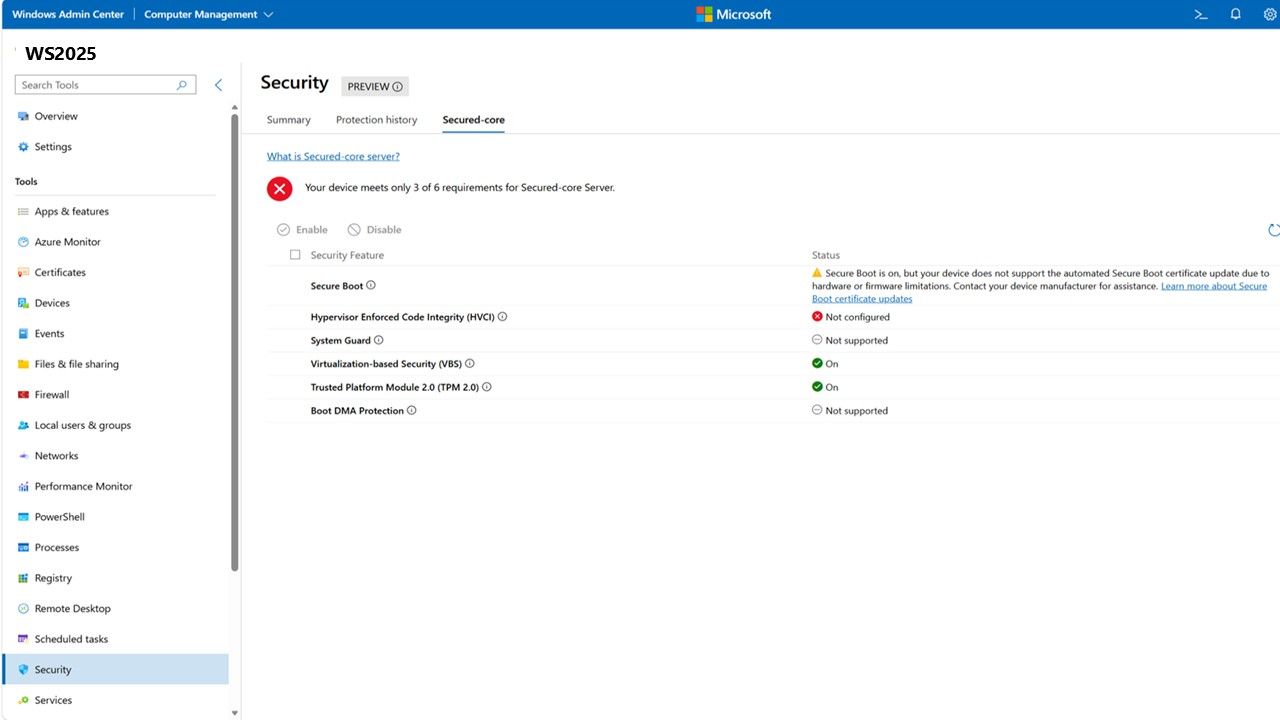Switch to the Protection history tab
This screenshot has width=1280, height=720.
(376, 120)
